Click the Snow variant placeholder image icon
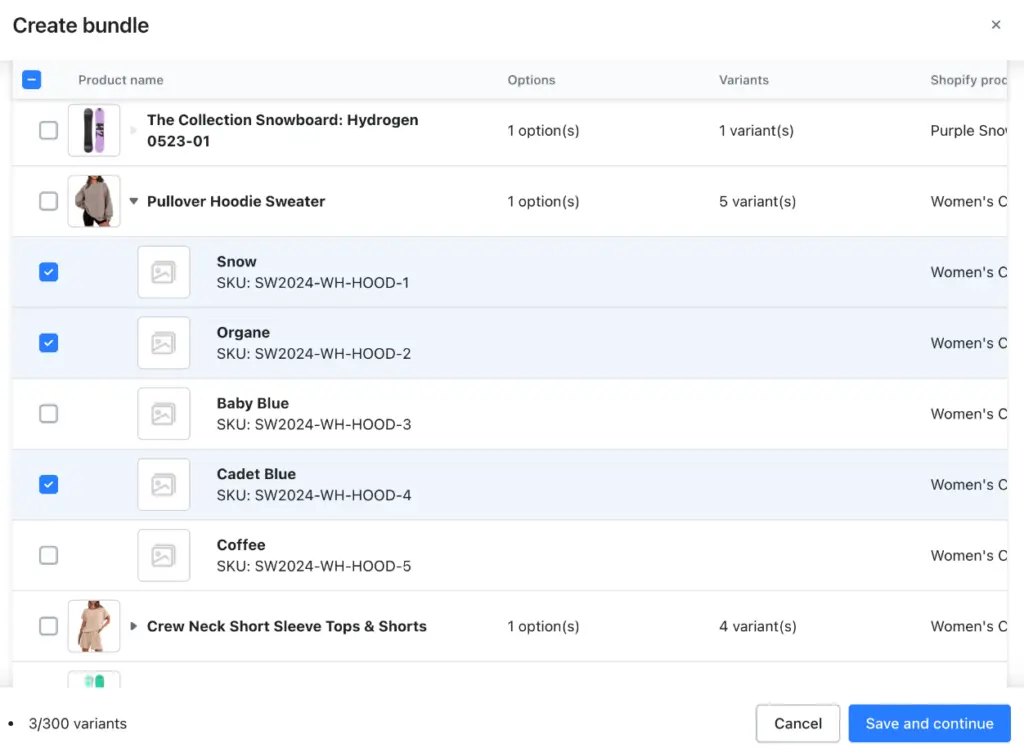1024x748 pixels. point(164,271)
